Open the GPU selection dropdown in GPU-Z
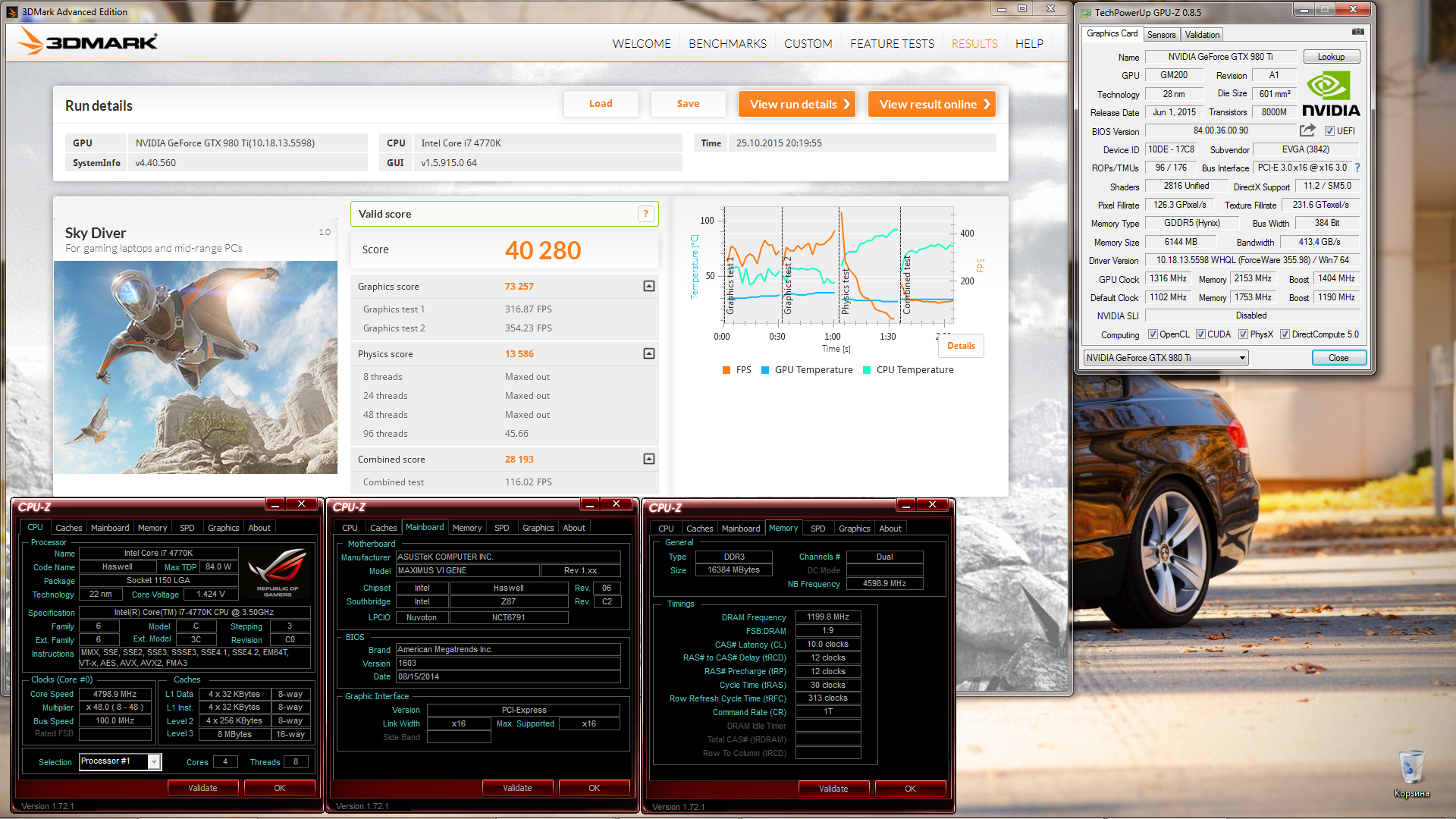 [x=1166, y=358]
